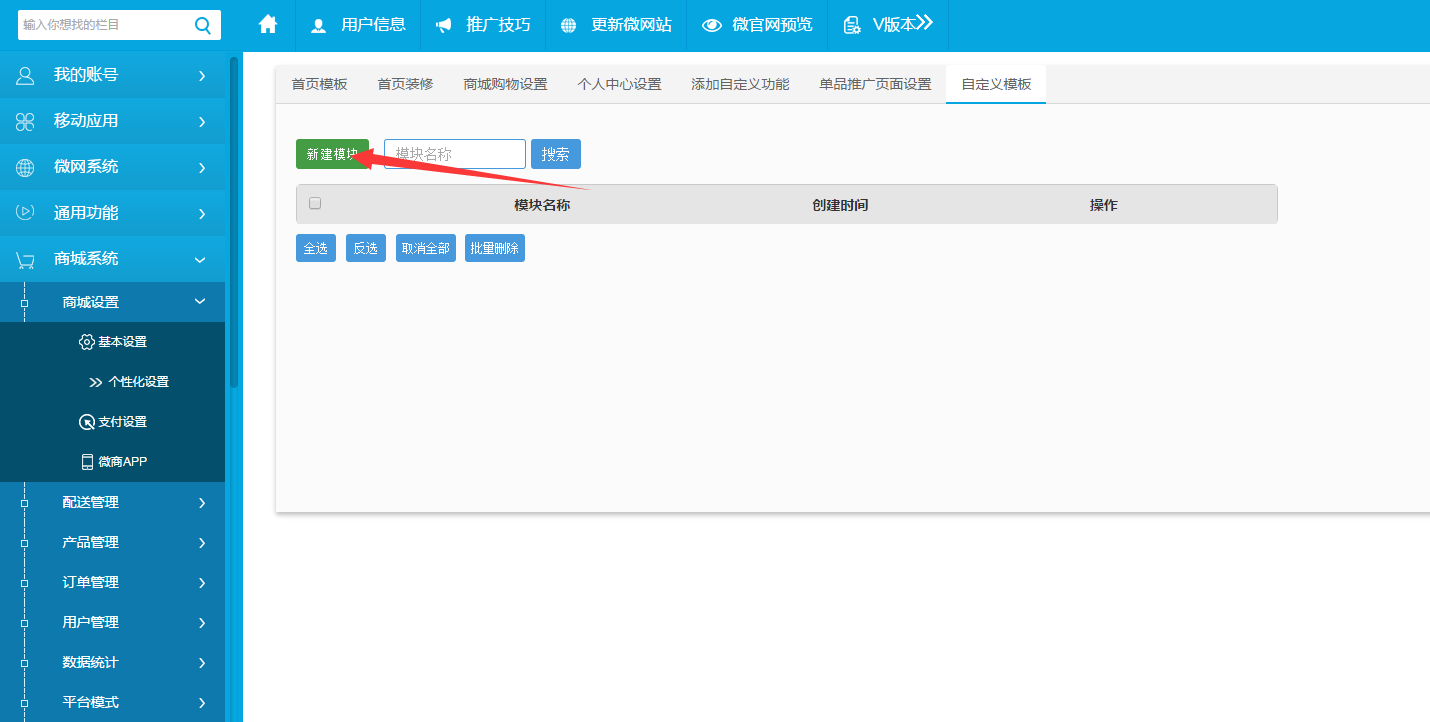1430x722 pixels.
Task: Open 基本设置 gear icon item
Action: pos(86,342)
